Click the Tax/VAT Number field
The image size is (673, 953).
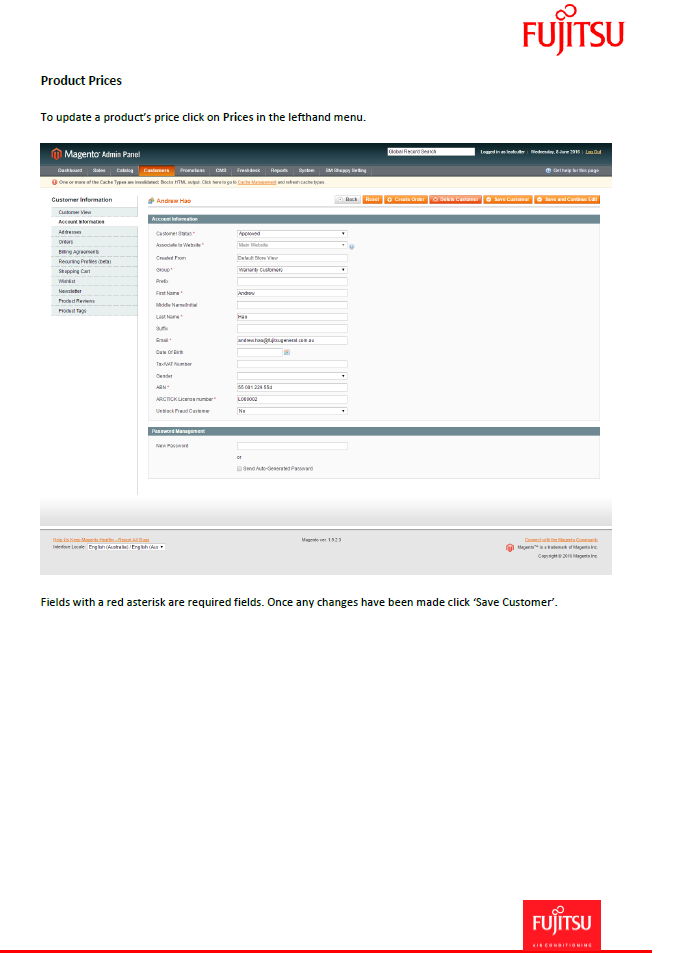coord(292,364)
